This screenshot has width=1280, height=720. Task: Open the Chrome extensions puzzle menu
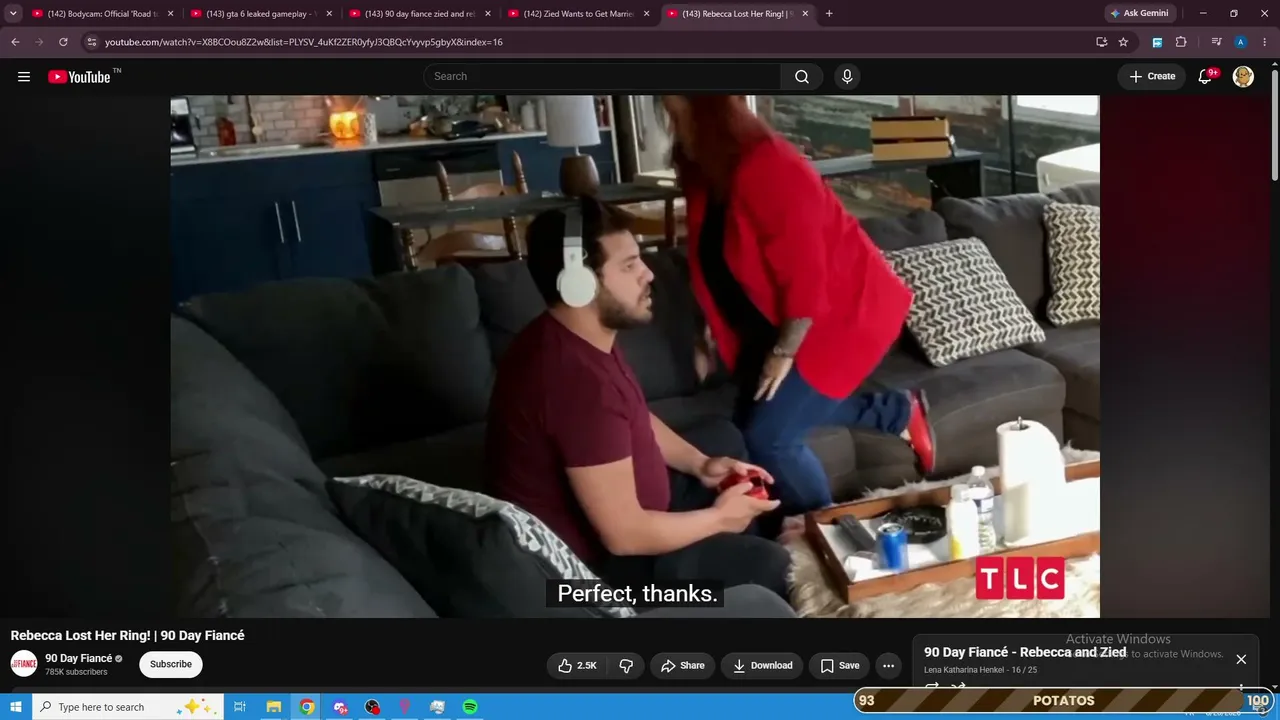coord(1181,42)
